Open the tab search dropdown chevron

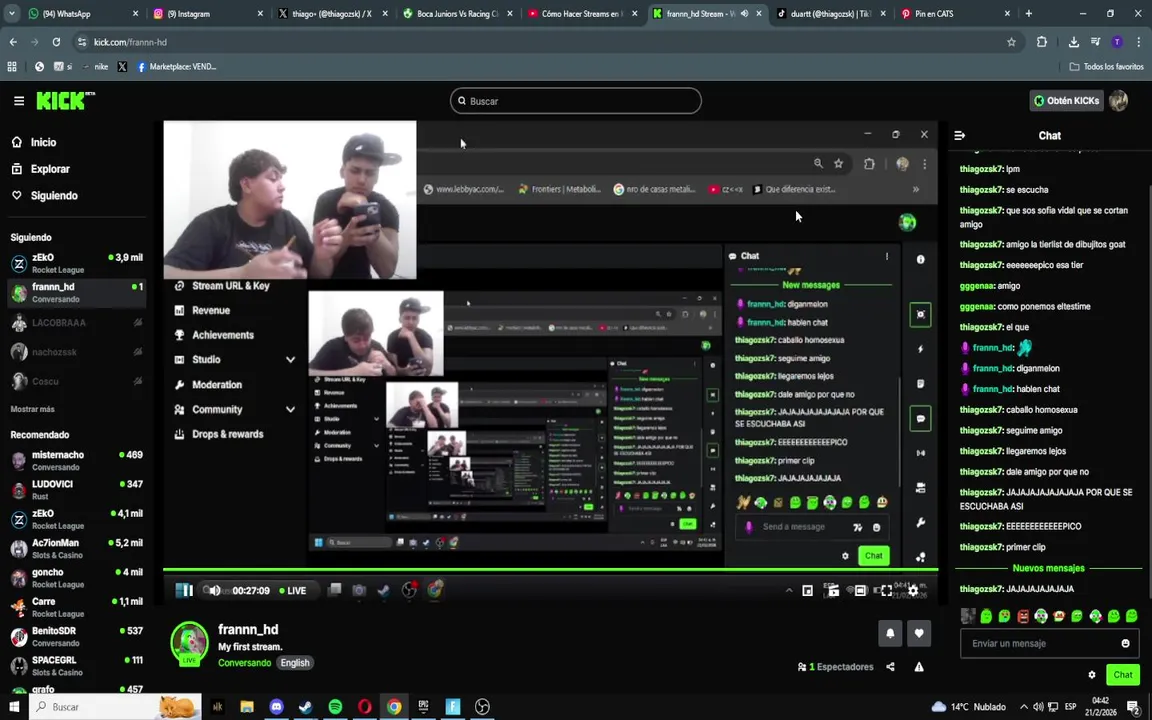click(11, 13)
